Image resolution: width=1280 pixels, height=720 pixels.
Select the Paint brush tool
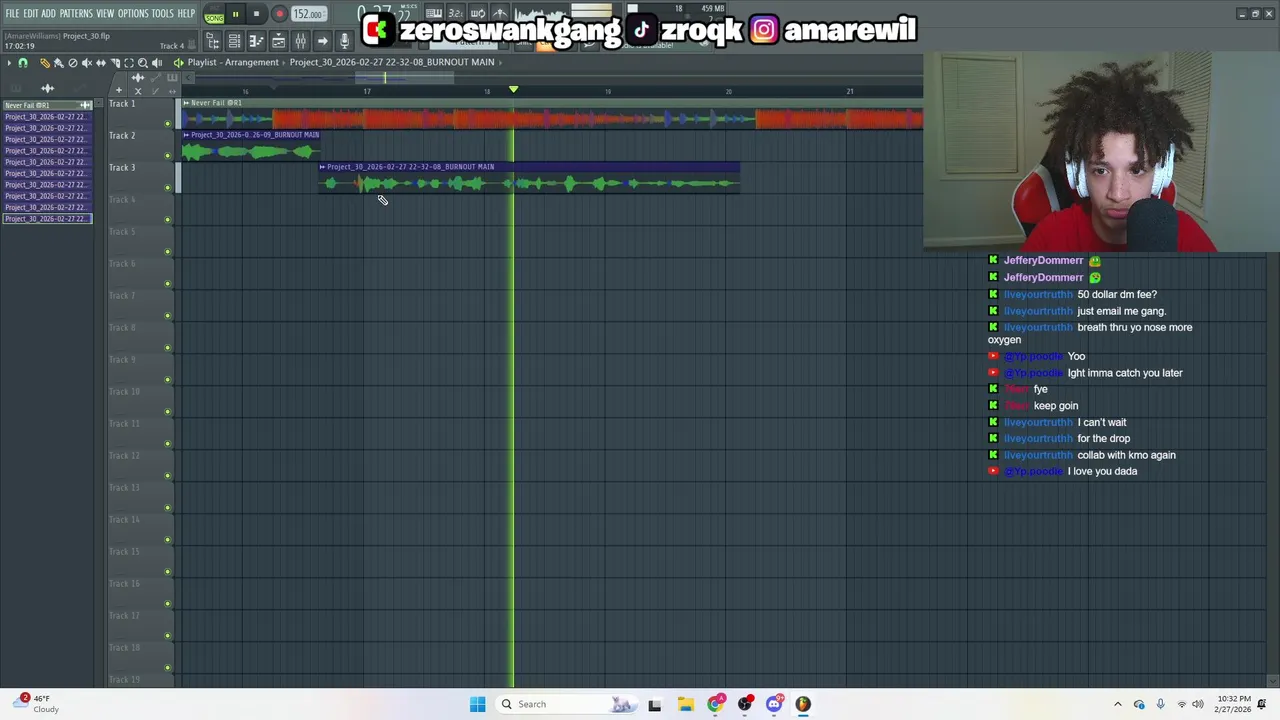click(58, 63)
